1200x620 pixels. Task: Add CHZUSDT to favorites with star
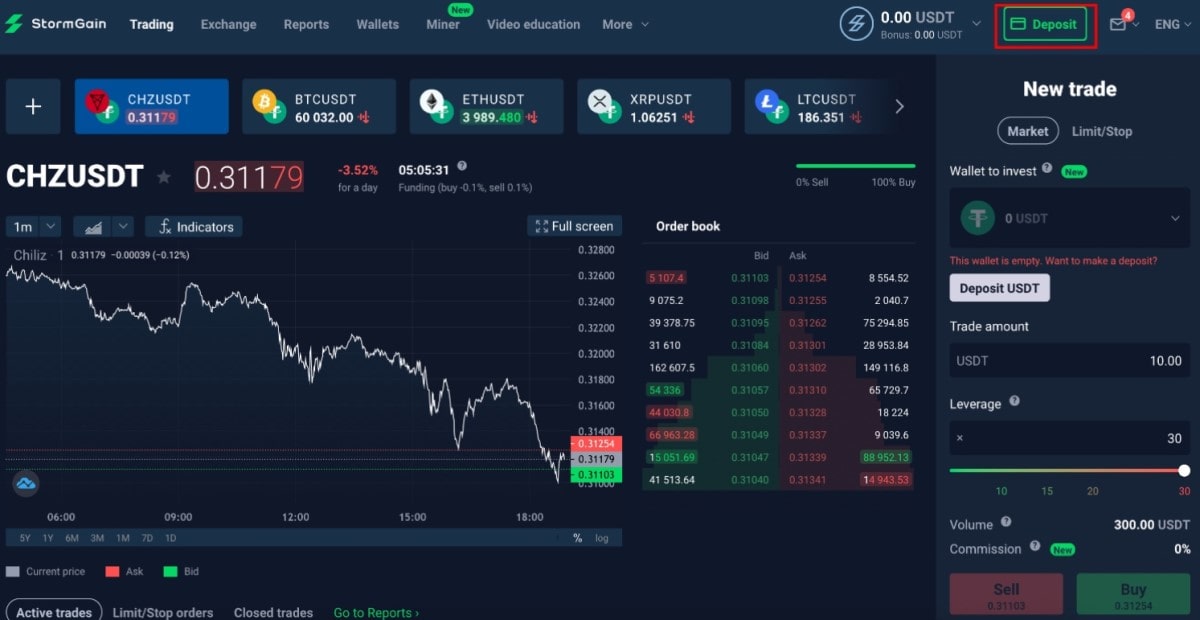pos(164,177)
